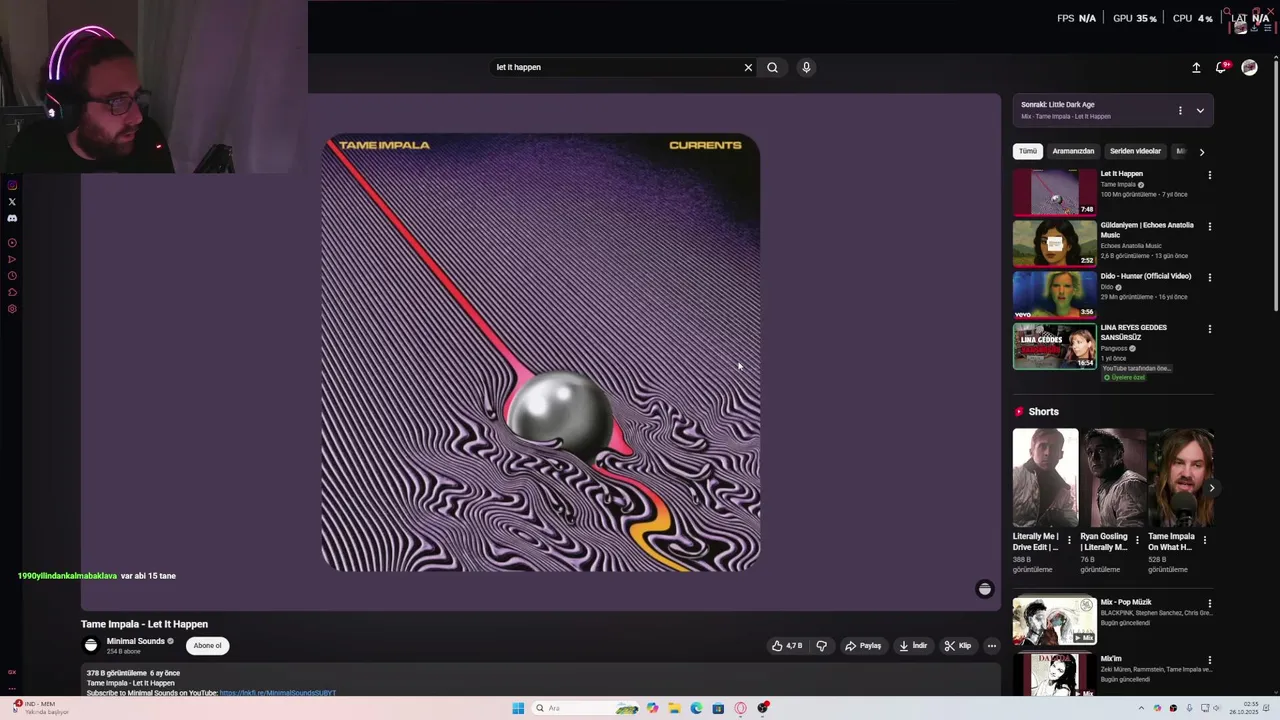Open options for Dido - Hunter video
This screenshot has height=720, width=1280.
[x=1210, y=278]
